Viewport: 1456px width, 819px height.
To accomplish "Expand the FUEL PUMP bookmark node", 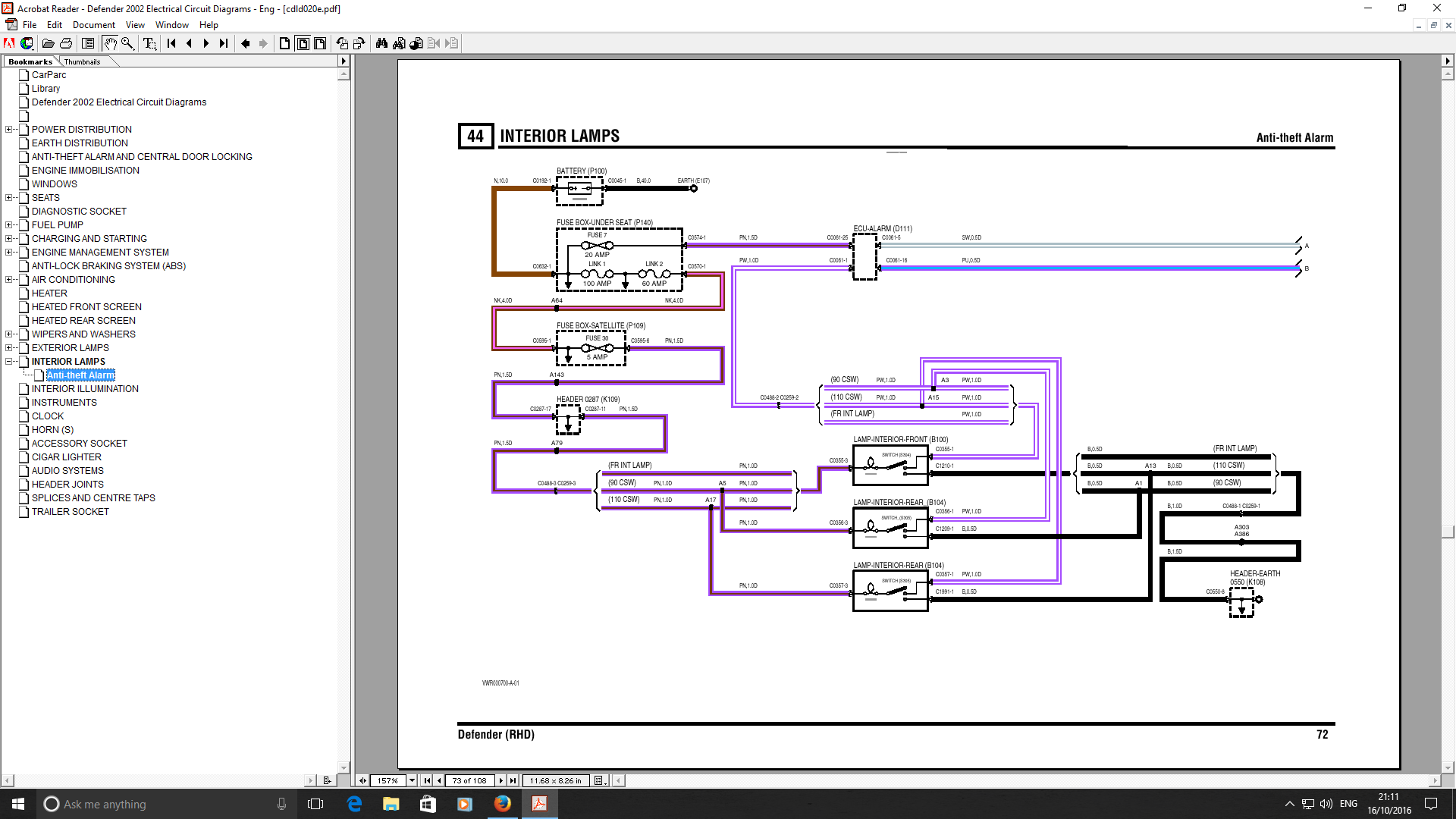I will [8, 225].
